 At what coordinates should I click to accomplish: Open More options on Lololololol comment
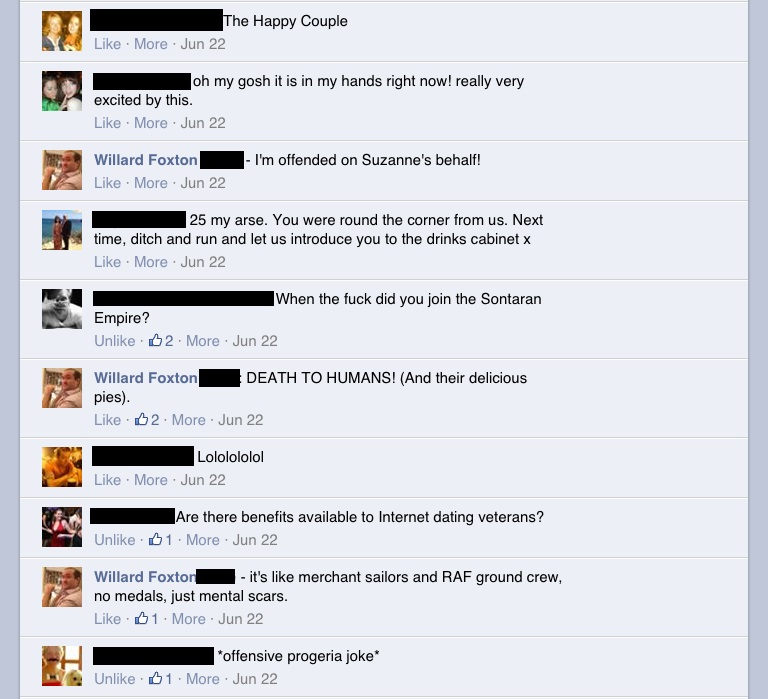[151, 480]
